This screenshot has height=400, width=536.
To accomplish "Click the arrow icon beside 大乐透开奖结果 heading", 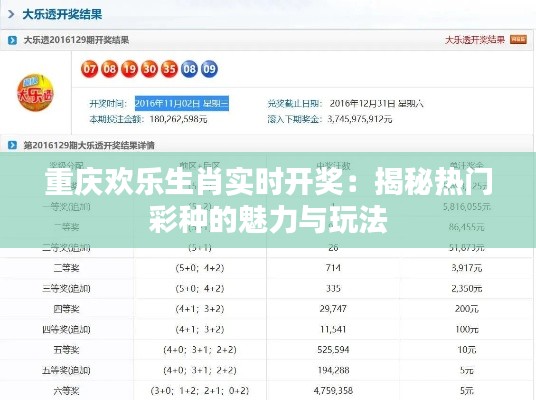I will coord(11,14).
